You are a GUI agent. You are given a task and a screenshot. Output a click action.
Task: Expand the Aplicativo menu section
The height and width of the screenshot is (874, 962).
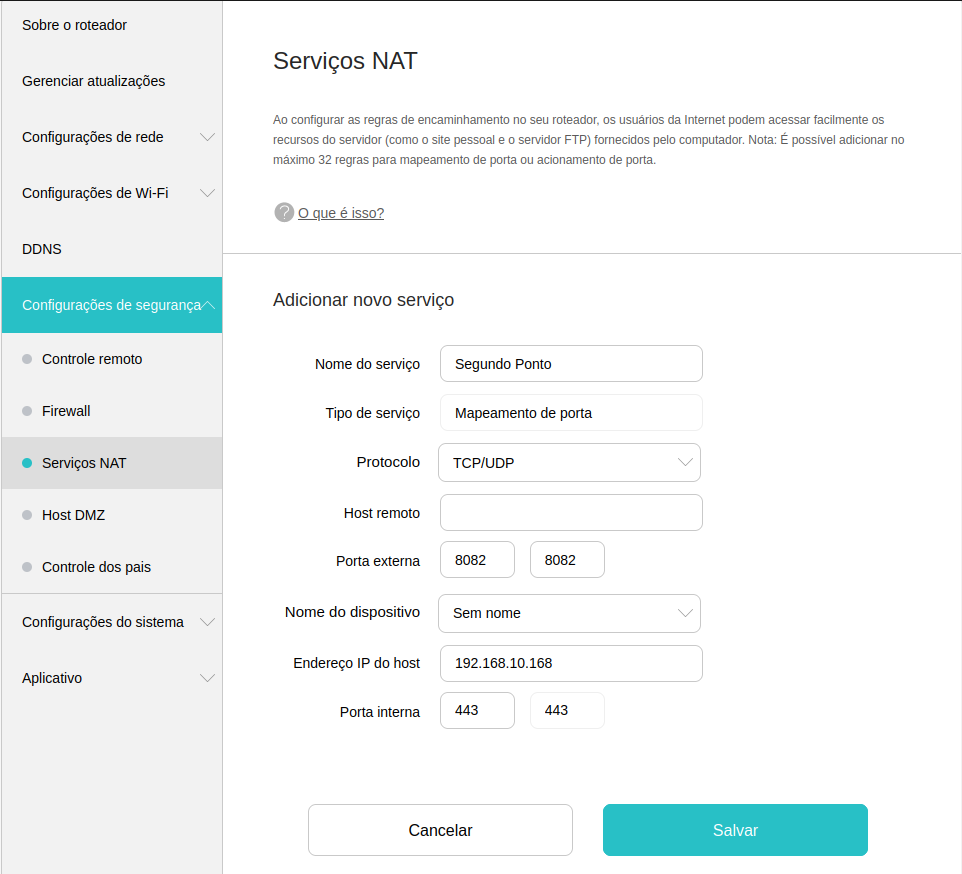point(111,678)
